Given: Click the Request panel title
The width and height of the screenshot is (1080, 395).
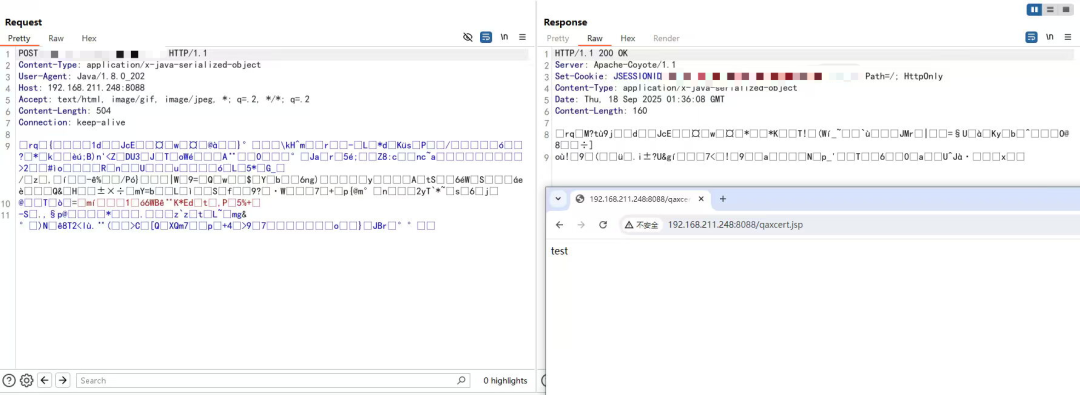Looking at the screenshot, I should (23, 23).
